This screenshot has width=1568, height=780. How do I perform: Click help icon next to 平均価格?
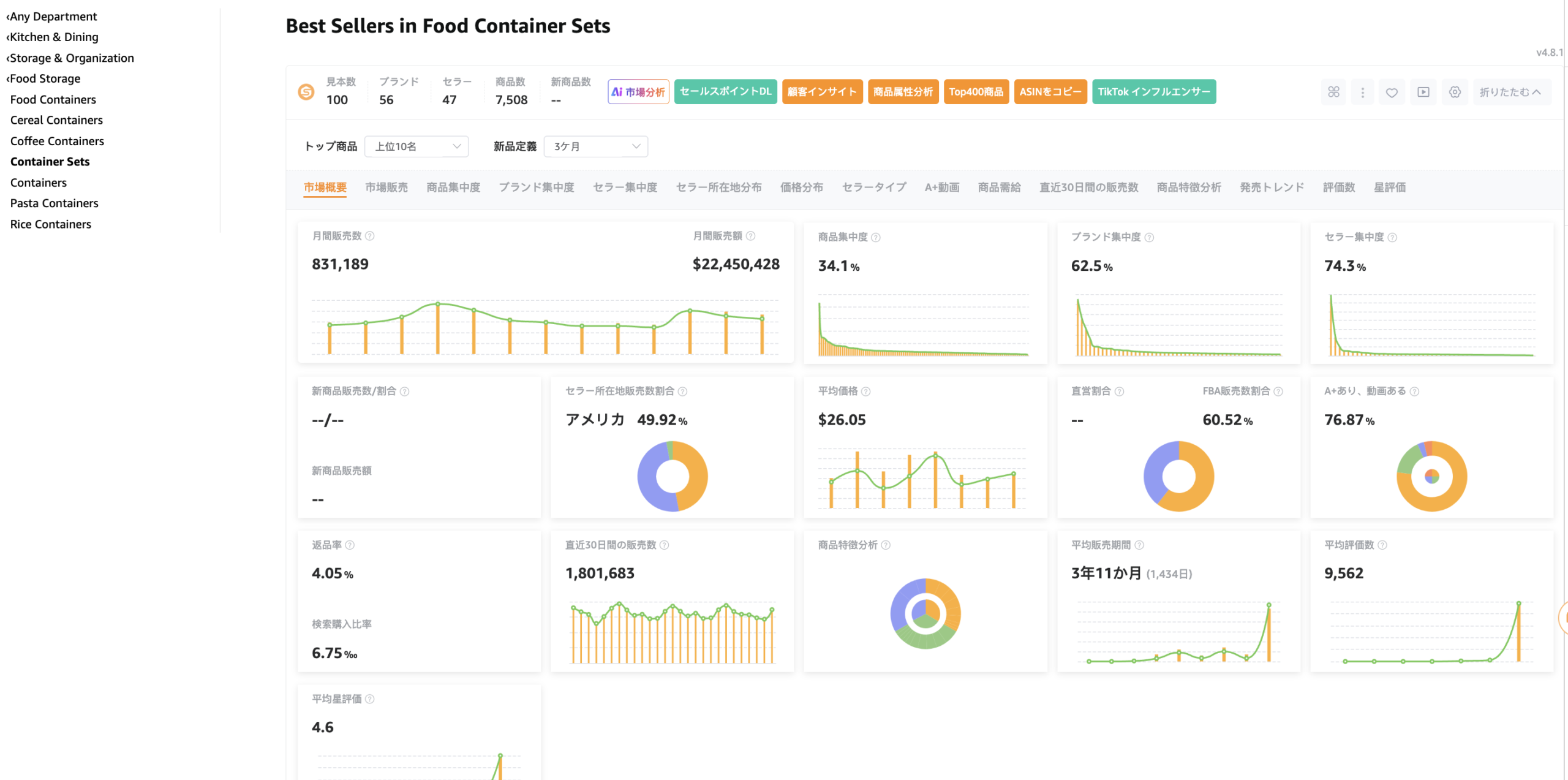pyautogui.click(x=865, y=392)
